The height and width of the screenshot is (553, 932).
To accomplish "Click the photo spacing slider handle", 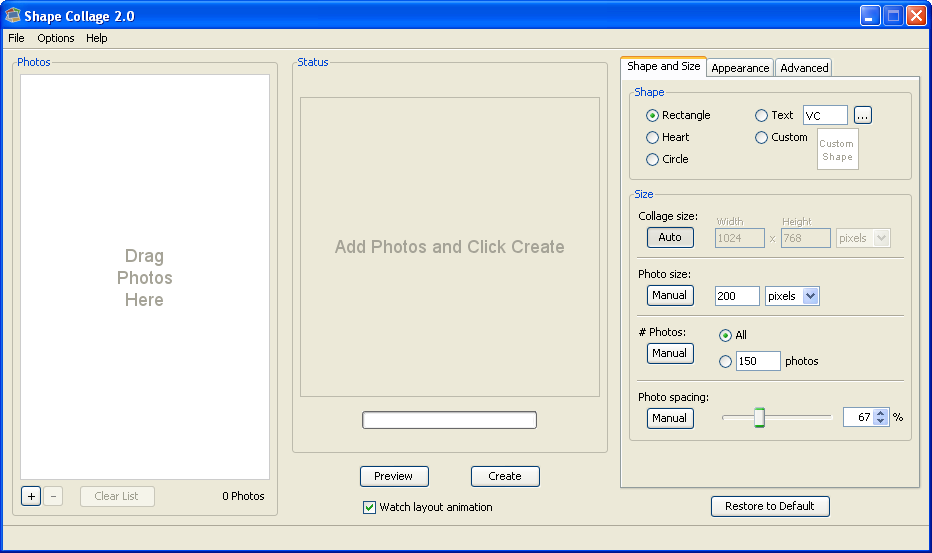I will point(759,417).
